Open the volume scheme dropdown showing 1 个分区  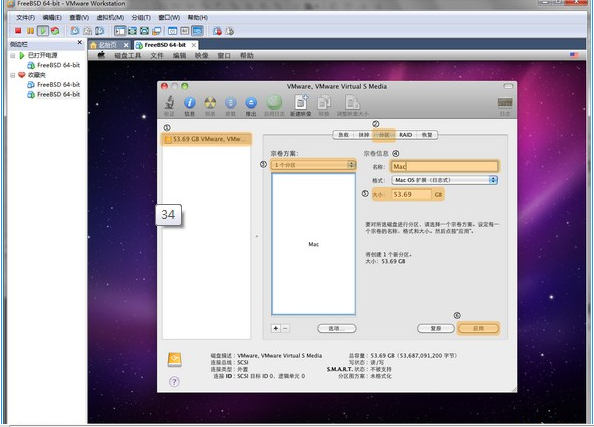tap(313, 165)
